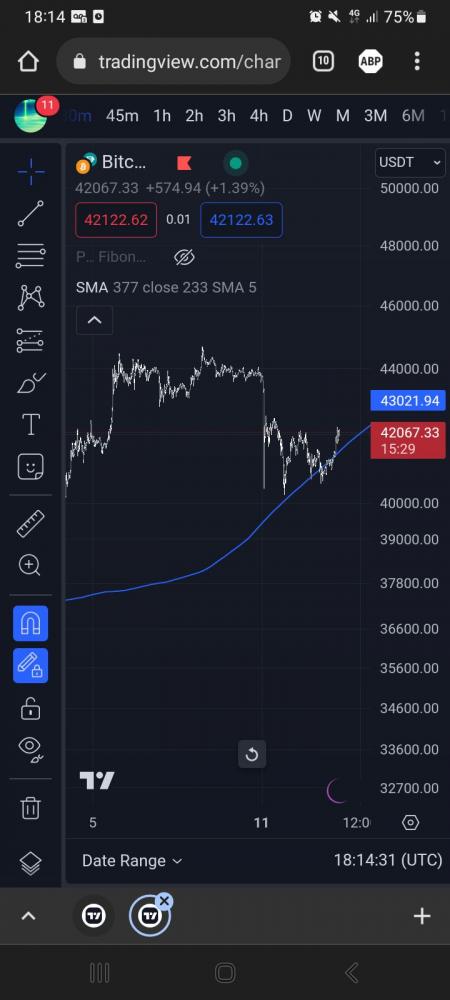
Task: Toggle visibility of Fibonacci indicator
Action: coord(184,257)
